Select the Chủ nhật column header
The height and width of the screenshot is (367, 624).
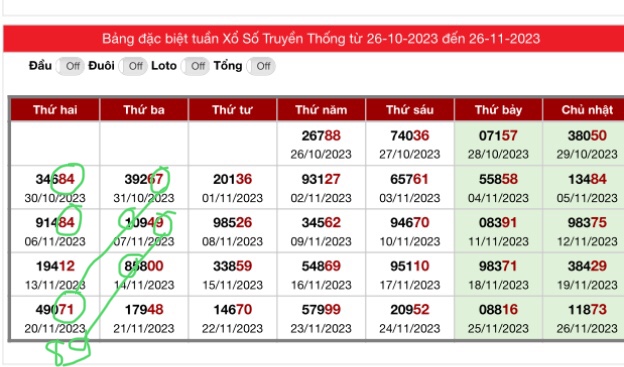(x=584, y=110)
